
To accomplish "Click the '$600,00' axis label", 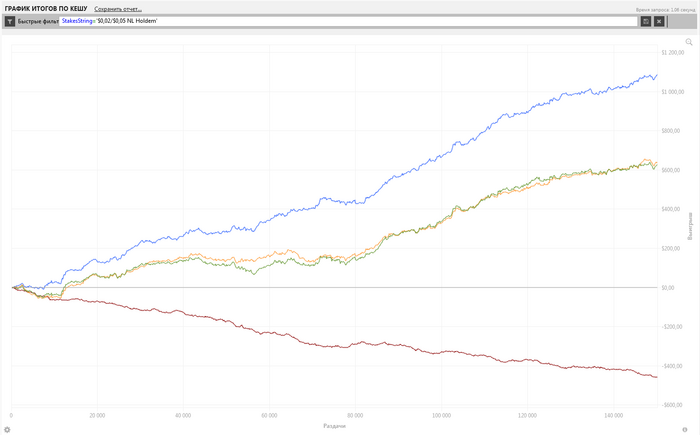I will tap(671, 170).
